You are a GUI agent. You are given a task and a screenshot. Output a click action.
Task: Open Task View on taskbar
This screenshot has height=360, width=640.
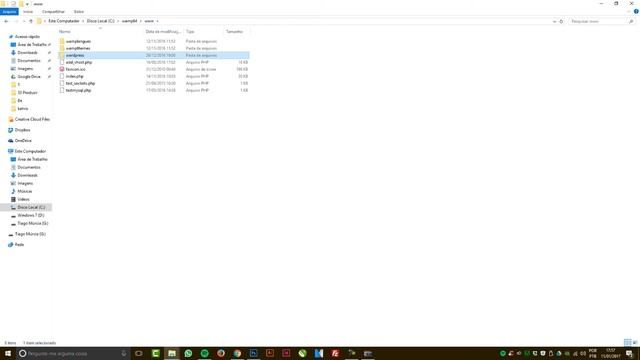[139, 353]
